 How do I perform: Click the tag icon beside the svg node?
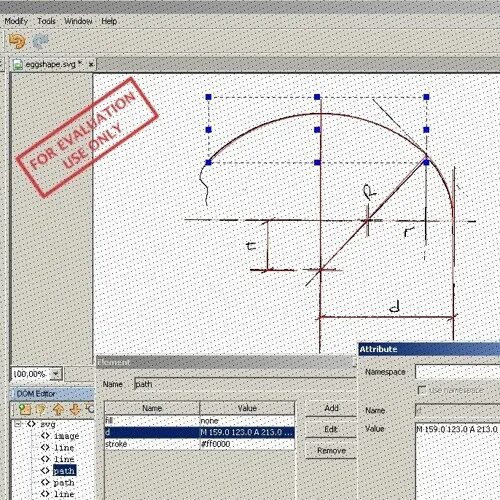(x=31, y=424)
